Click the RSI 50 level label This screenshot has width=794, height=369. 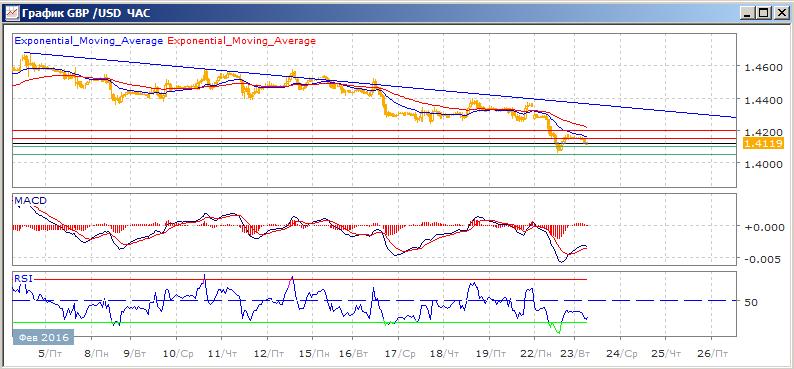tap(751, 302)
